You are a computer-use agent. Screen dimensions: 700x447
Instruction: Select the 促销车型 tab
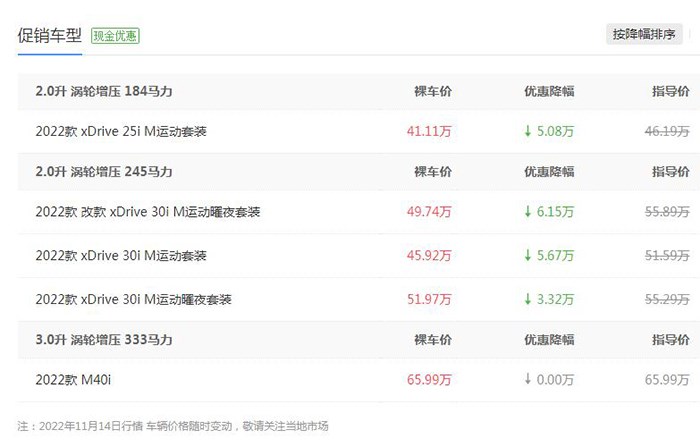click(x=50, y=35)
